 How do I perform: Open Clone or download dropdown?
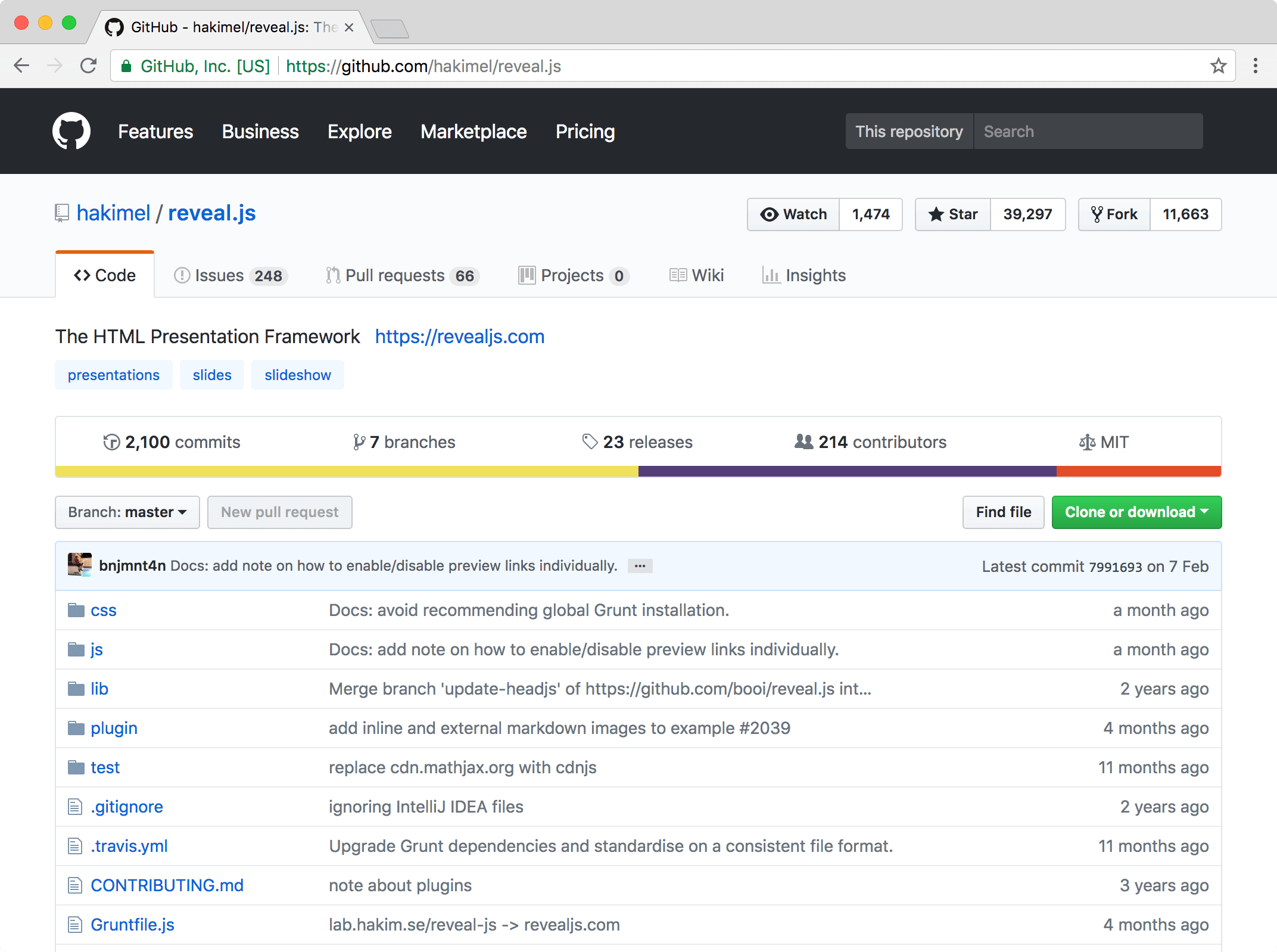pos(1136,512)
